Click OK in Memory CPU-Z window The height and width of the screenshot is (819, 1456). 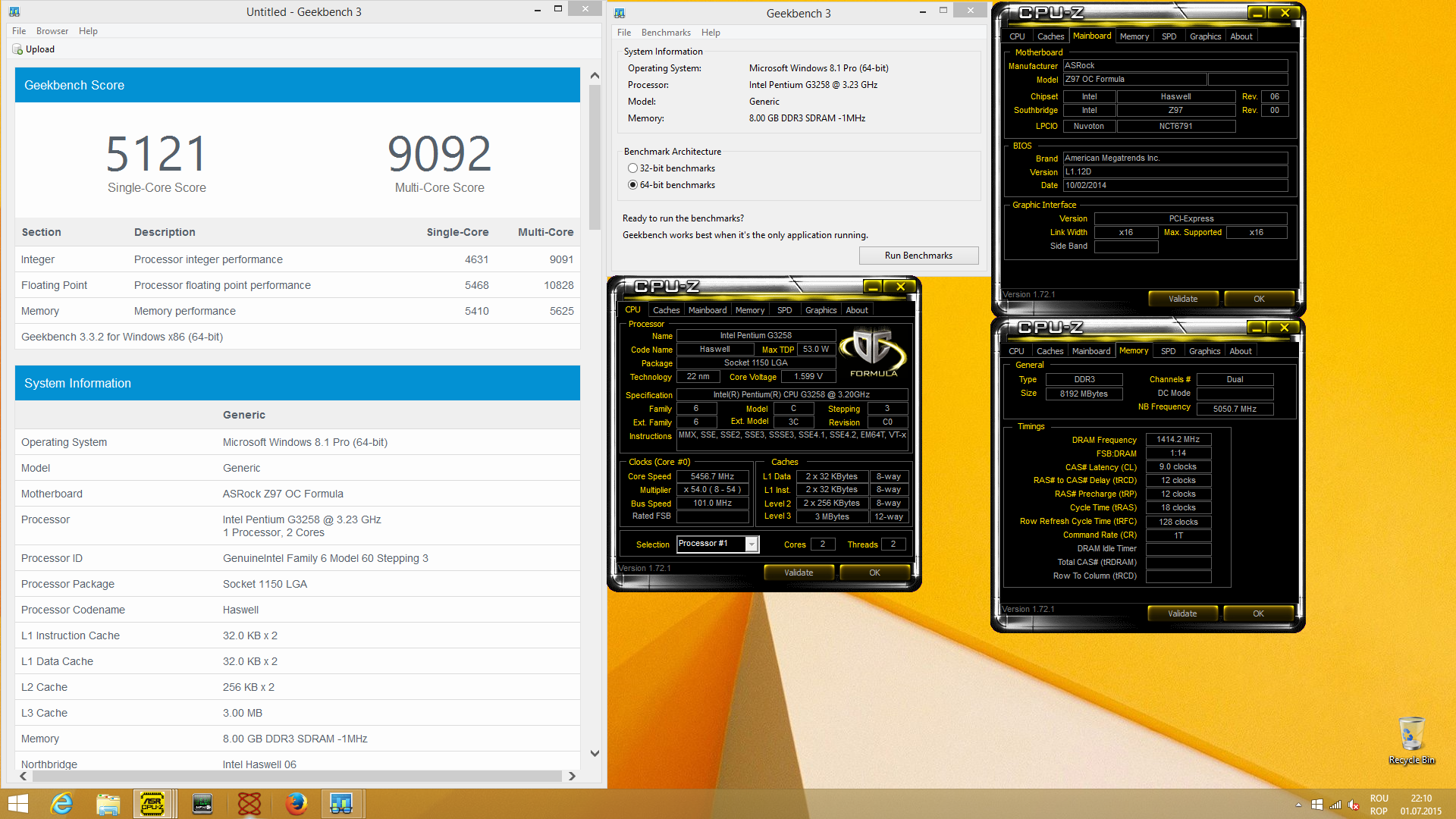[1258, 613]
